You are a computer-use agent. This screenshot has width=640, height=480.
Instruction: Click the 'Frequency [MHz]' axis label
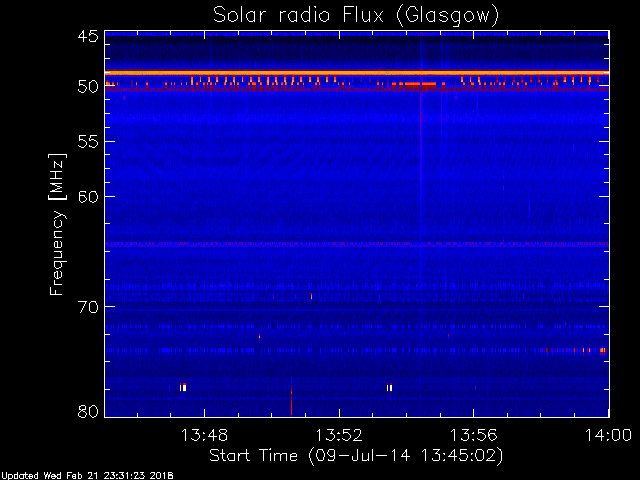57,224
